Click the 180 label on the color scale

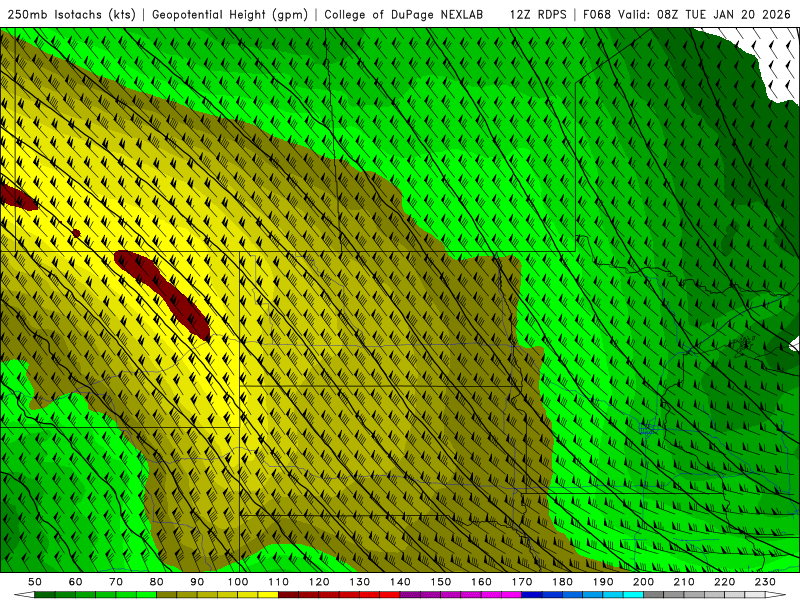point(562,582)
